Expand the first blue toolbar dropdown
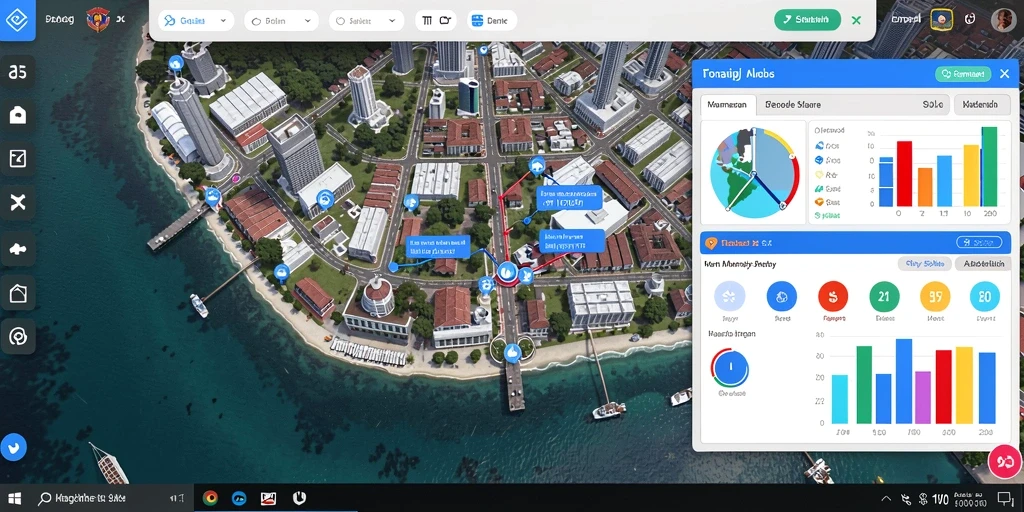This screenshot has width=1024, height=512. click(197, 20)
